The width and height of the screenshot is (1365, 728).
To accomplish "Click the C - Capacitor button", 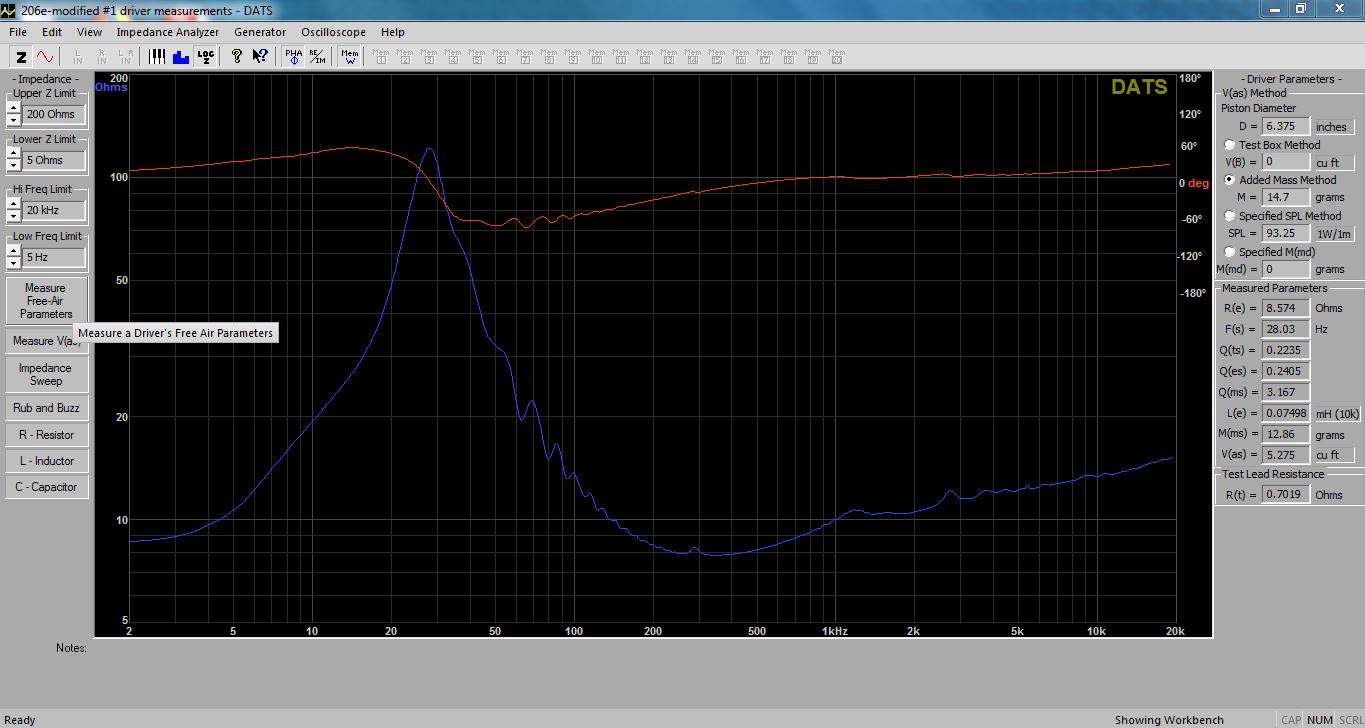I will 46,487.
